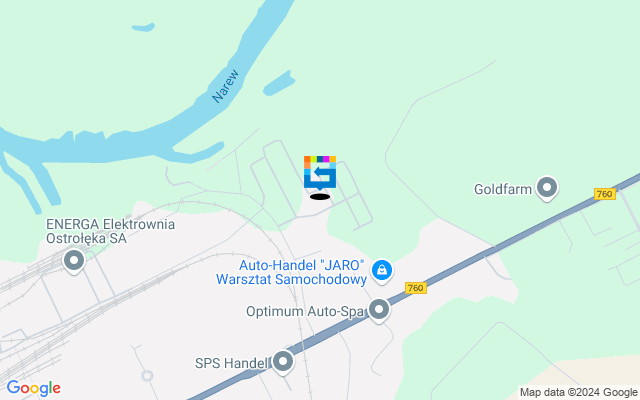Screen dimensions: 640x400
Task: Click the small lake east of Narew
Action: pos(279,83)
